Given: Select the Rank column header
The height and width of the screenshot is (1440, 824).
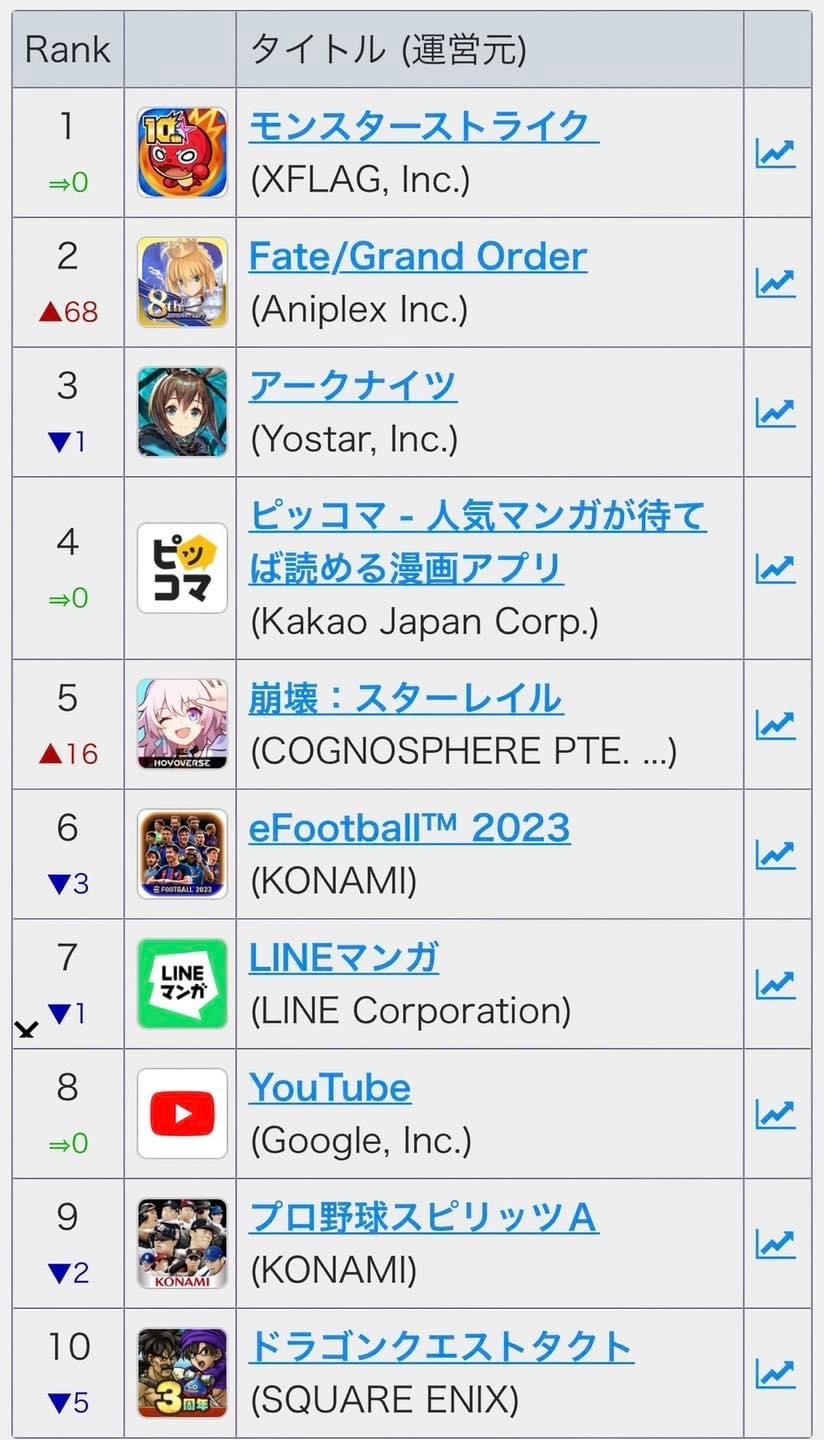Looking at the screenshot, I should (x=68, y=49).
